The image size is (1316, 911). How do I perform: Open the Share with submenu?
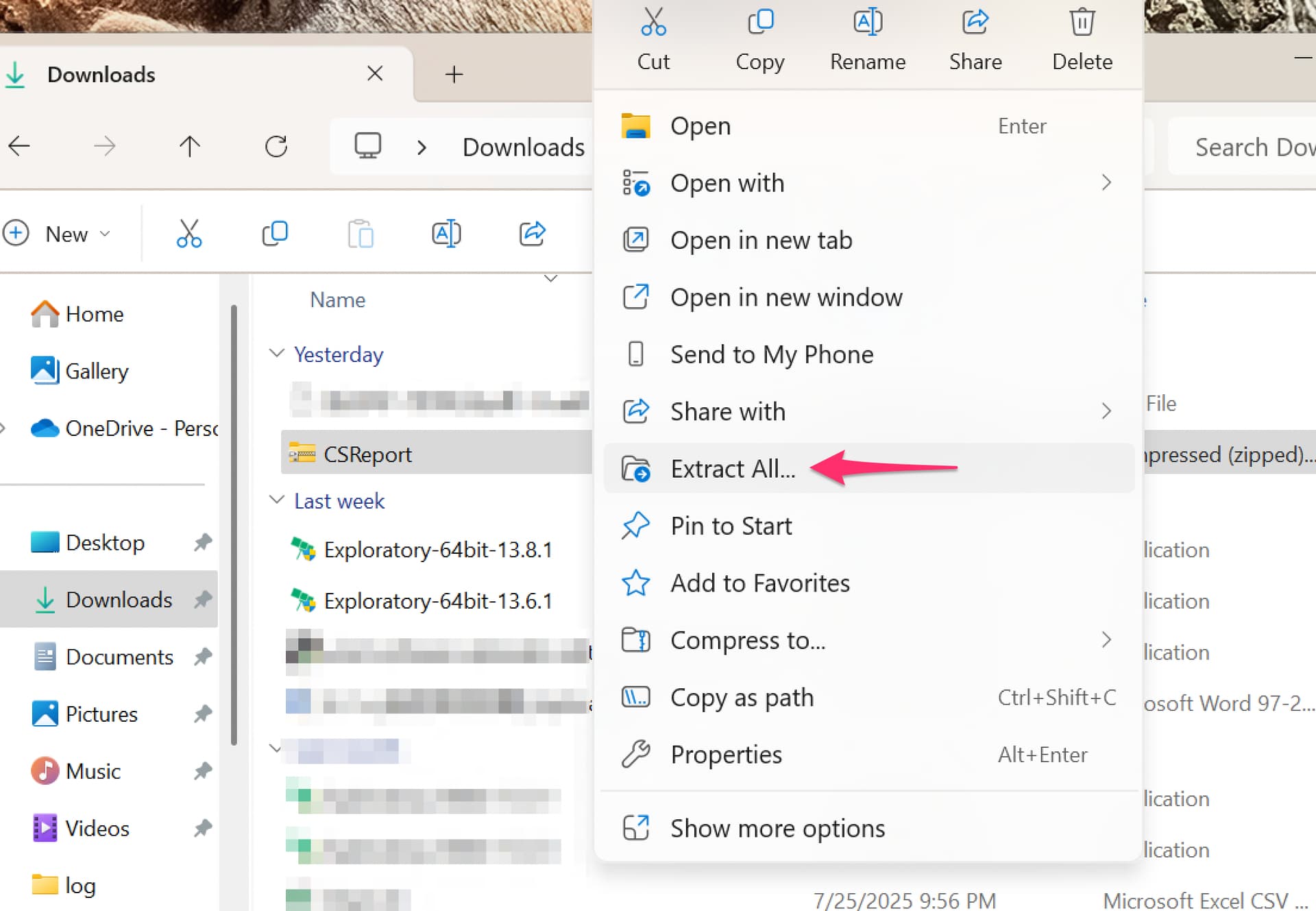(868, 411)
